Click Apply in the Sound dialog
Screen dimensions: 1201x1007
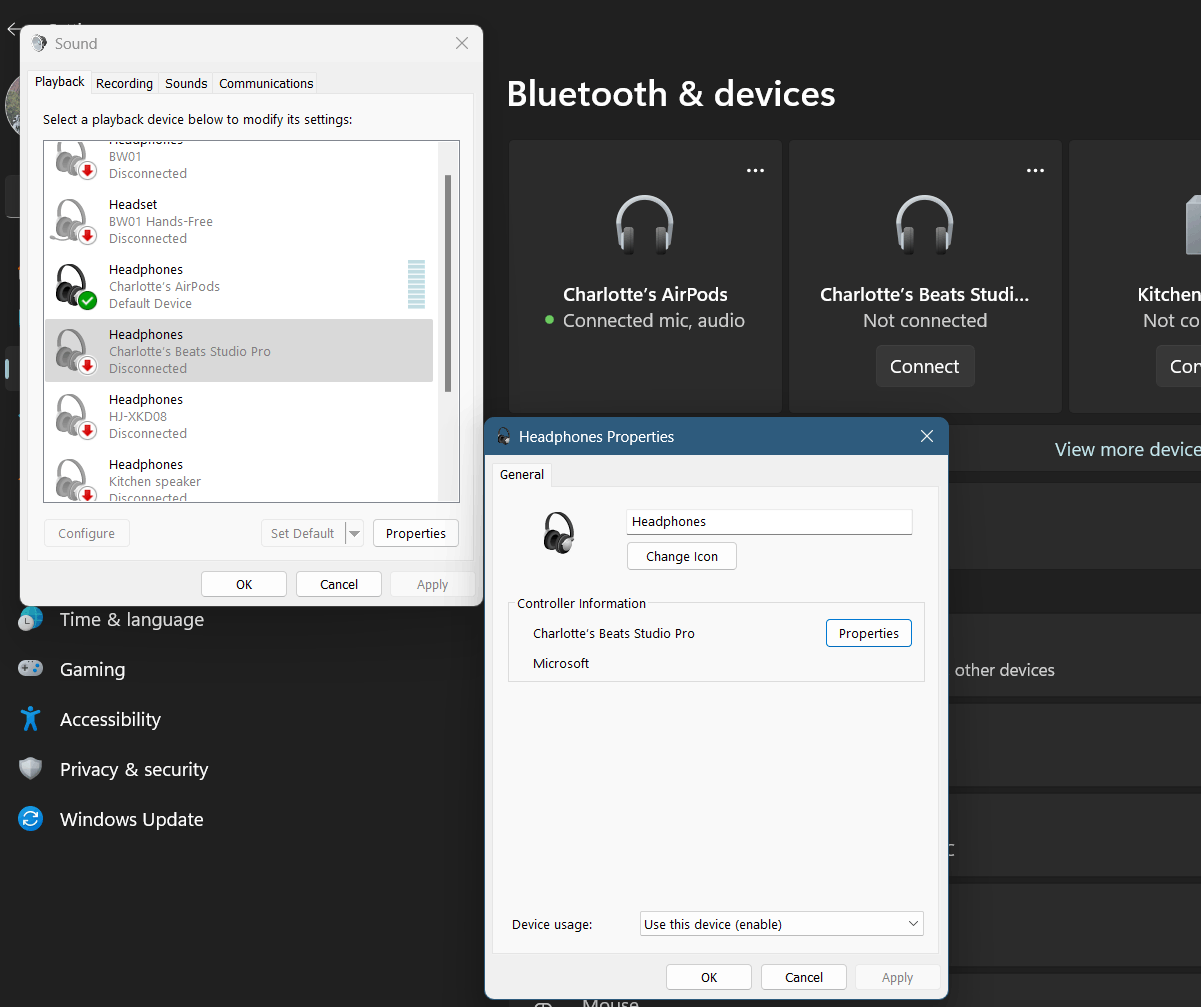432,584
